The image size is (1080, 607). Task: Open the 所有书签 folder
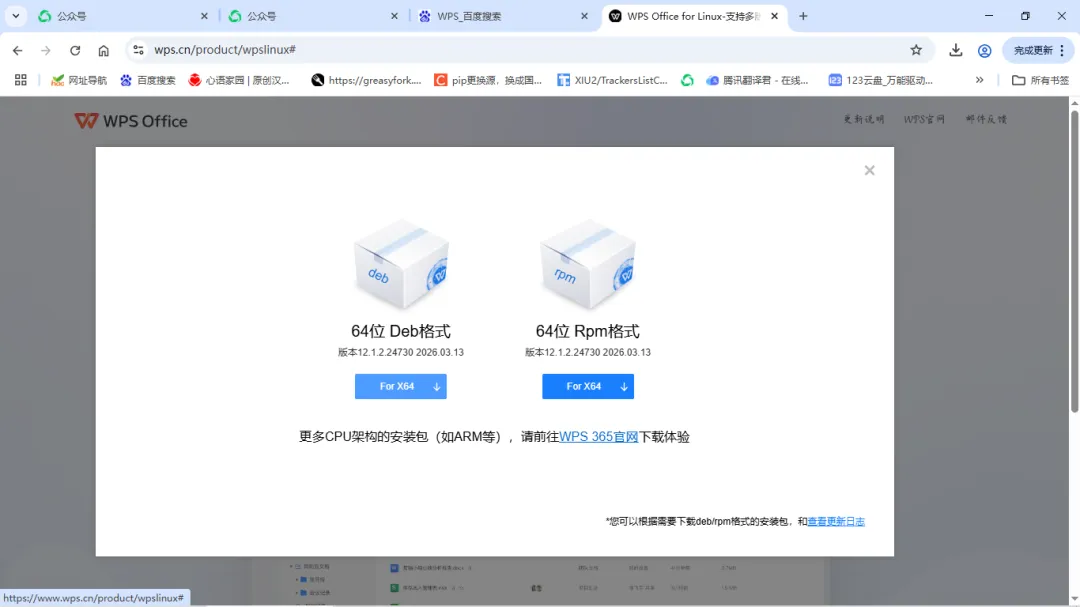pyautogui.click(x=1040, y=80)
